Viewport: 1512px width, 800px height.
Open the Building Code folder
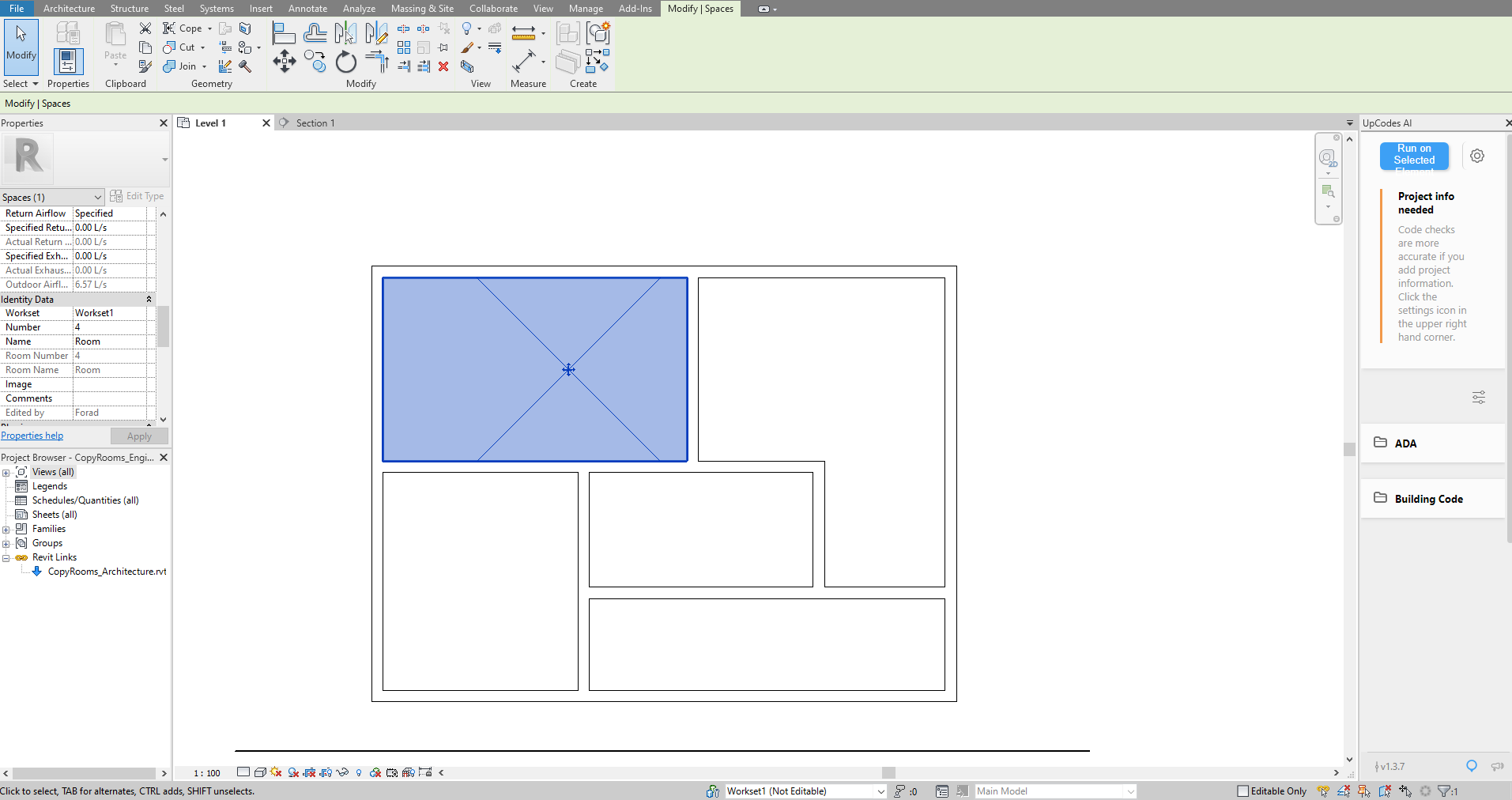tap(1432, 499)
